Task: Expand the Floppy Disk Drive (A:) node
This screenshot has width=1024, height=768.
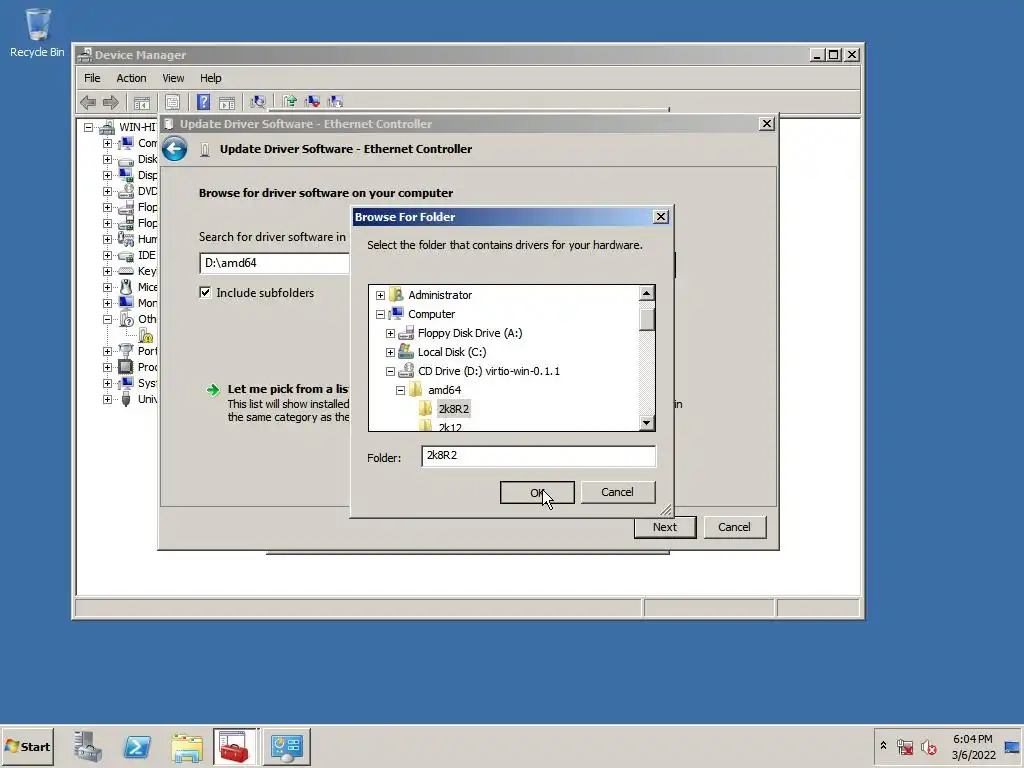Action: (x=390, y=333)
